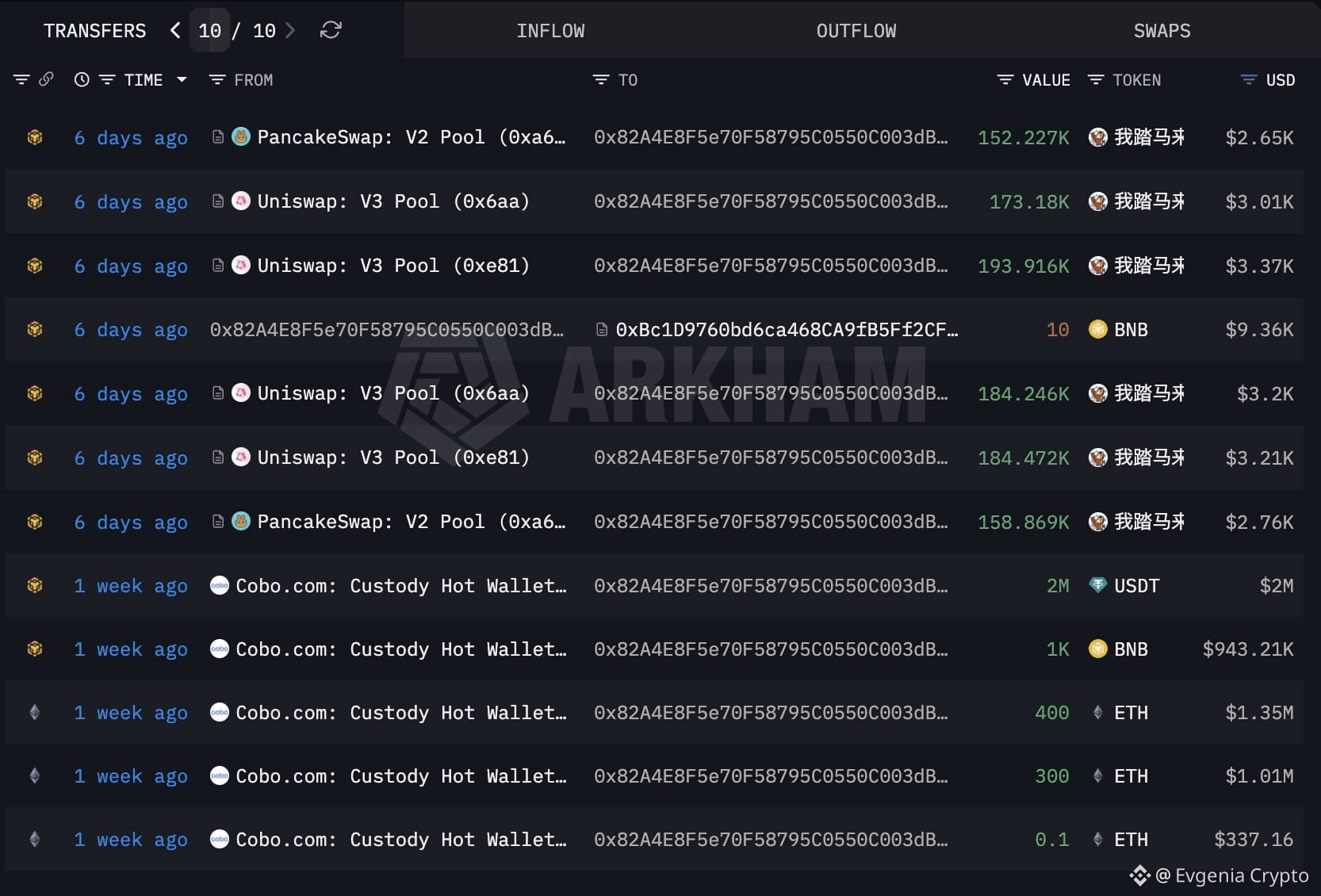
Task: Switch to the INFLOW tab
Action: tap(550, 31)
